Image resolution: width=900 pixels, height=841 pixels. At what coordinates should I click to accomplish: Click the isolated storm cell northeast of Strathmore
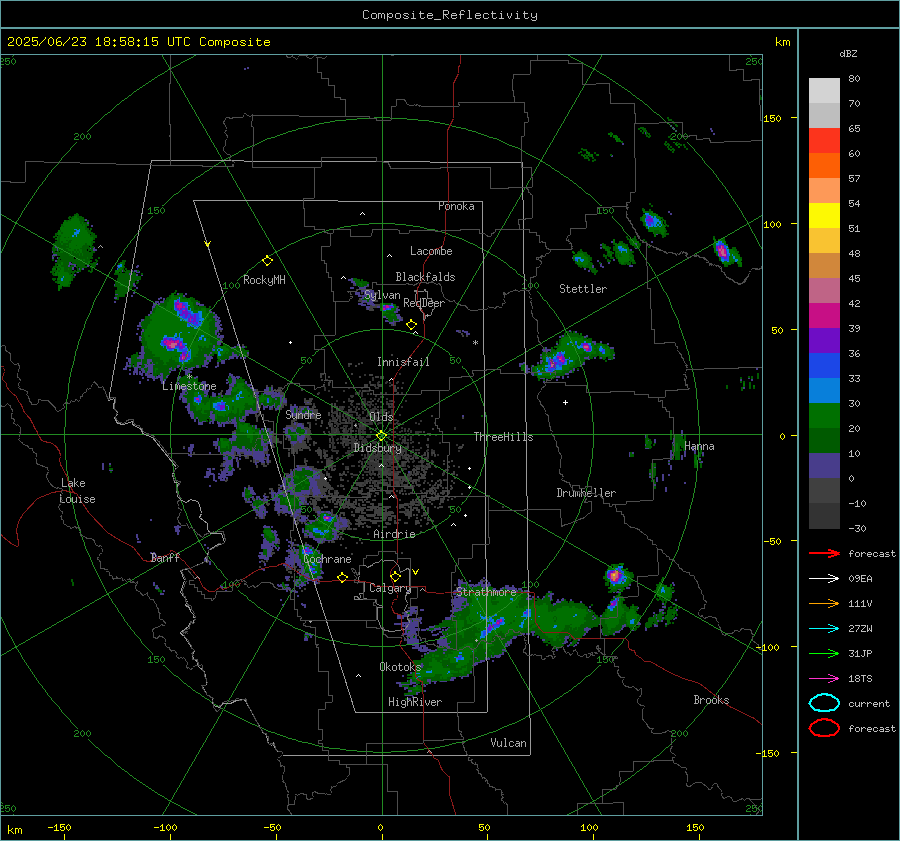(x=616, y=576)
